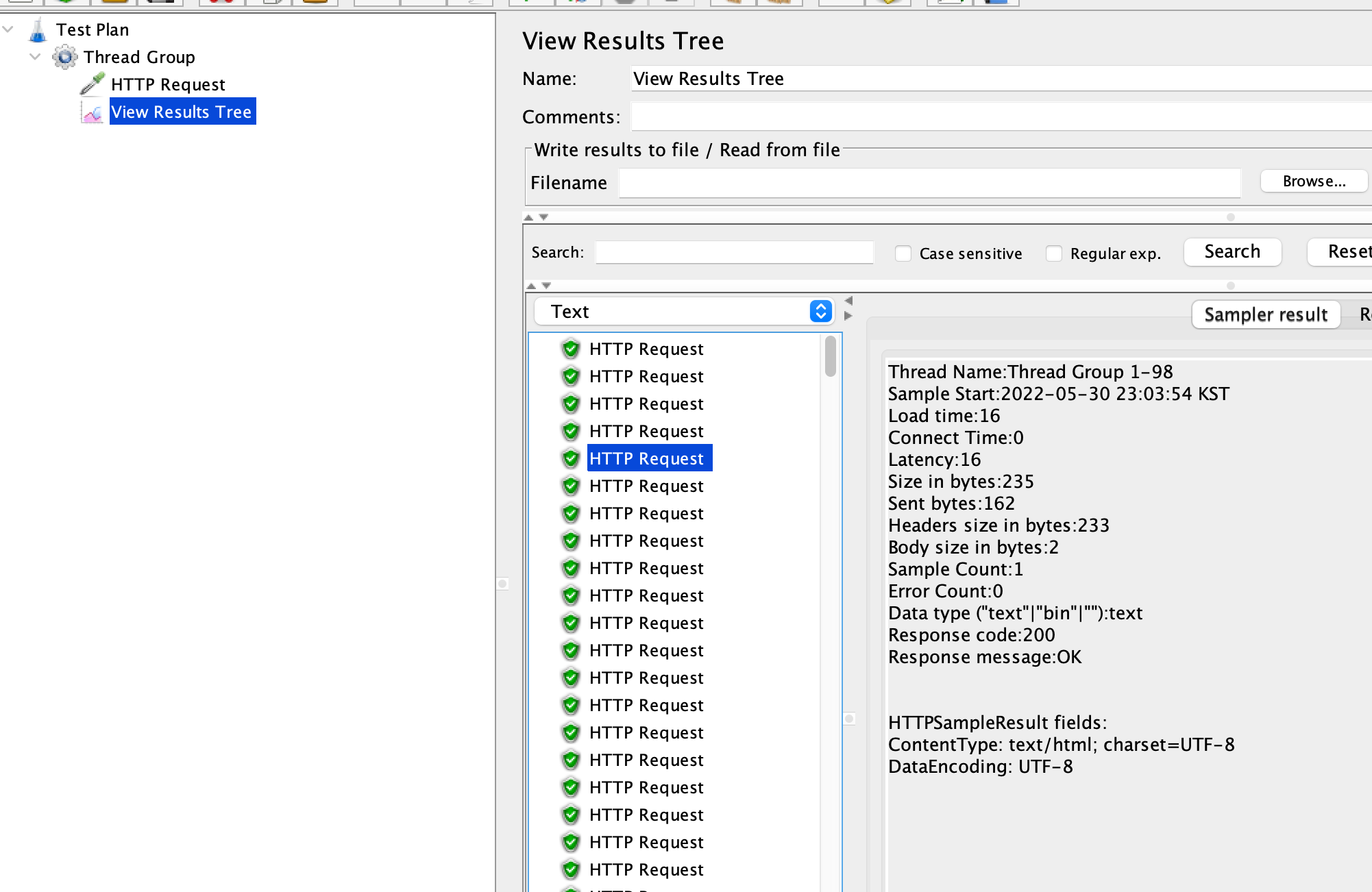Click into the Search text field

(x=734, y=252)
